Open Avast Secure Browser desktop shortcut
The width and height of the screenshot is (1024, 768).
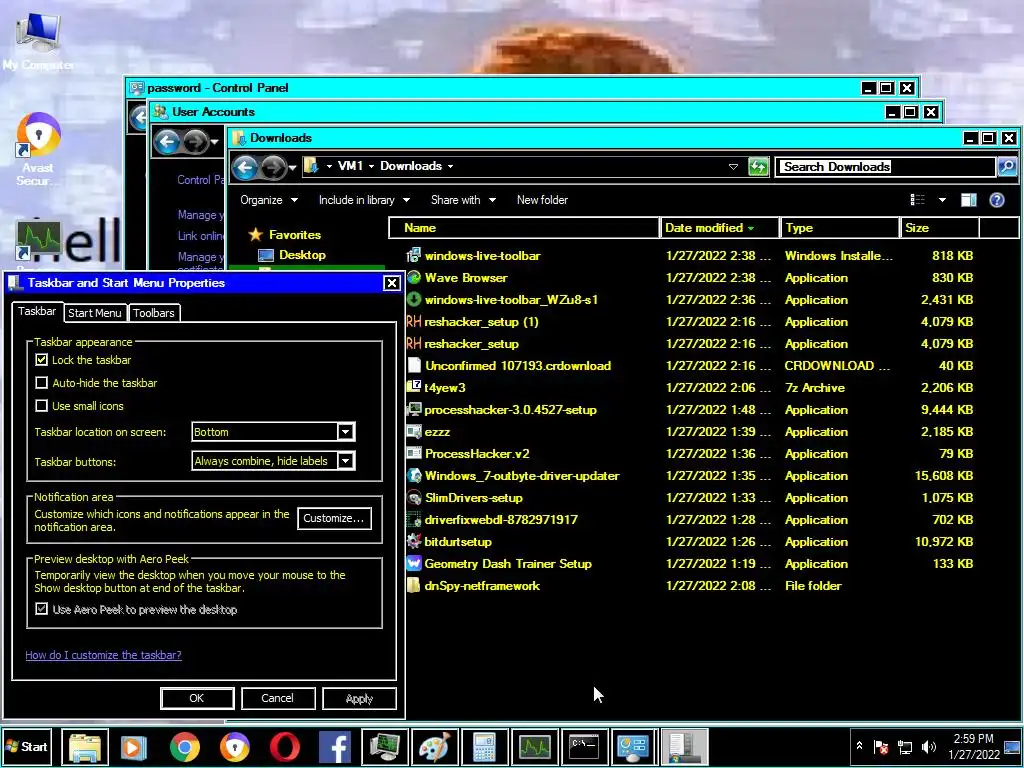38,149
